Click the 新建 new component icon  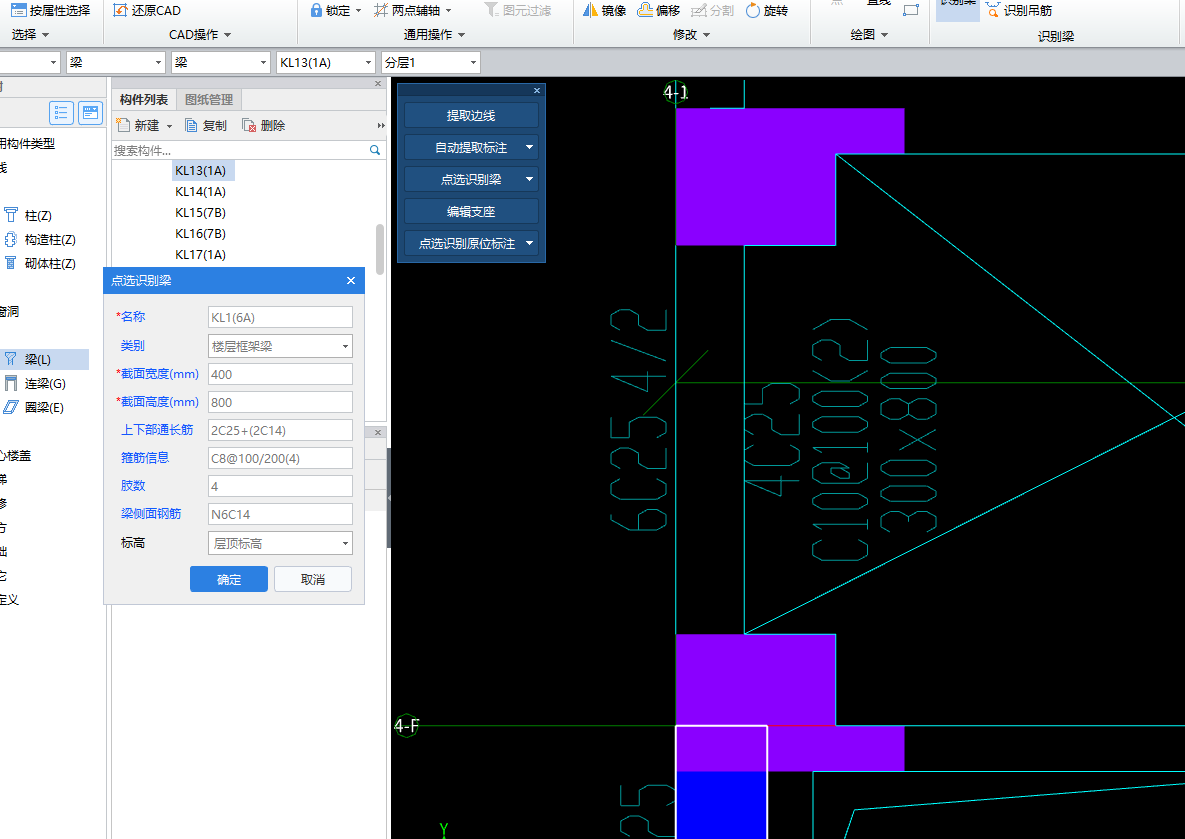124,125
